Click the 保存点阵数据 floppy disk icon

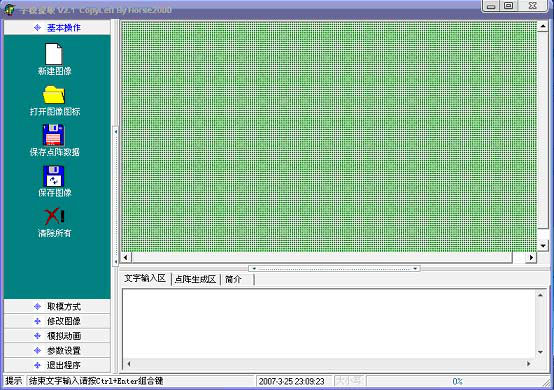(53, 135)
